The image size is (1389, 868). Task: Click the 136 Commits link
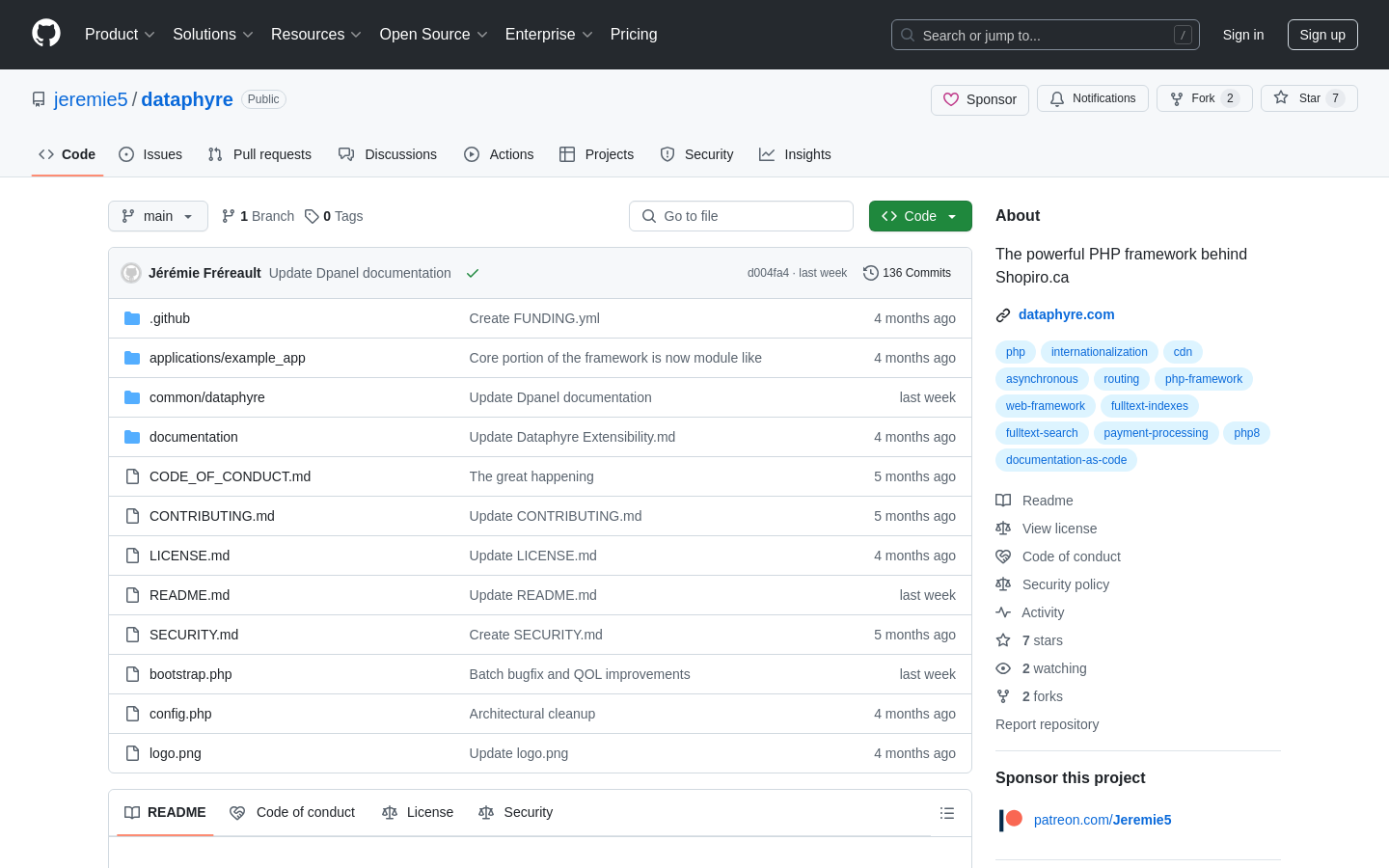907,273
